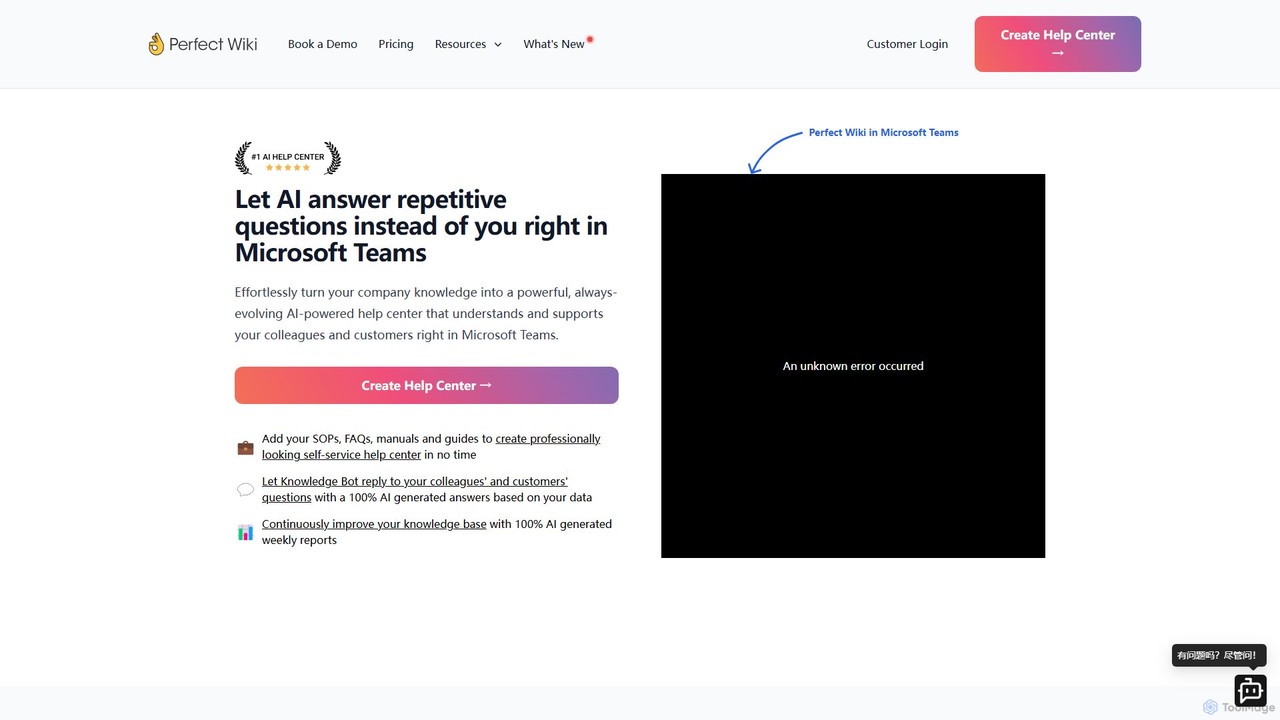Image resolution: width=1280 pixels, height=720 pixels.
Task: Click the Perfect Wiki in Microsoft Teams caption
Action: [884, 132]
